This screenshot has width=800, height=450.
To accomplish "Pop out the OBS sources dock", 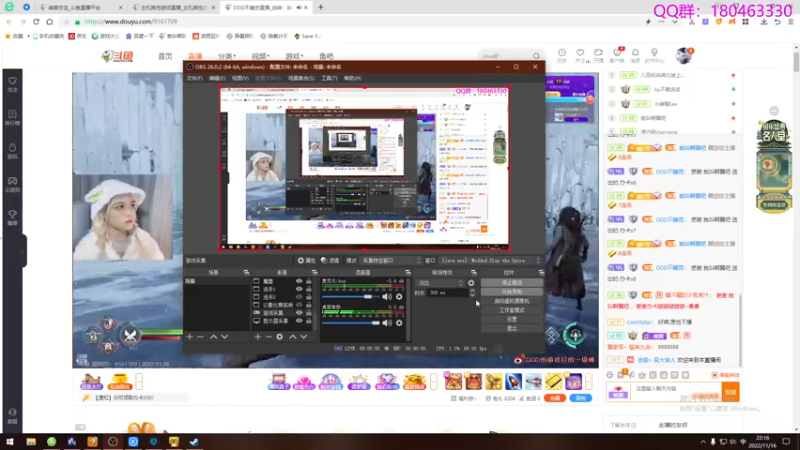I will [x=314, y=272].
